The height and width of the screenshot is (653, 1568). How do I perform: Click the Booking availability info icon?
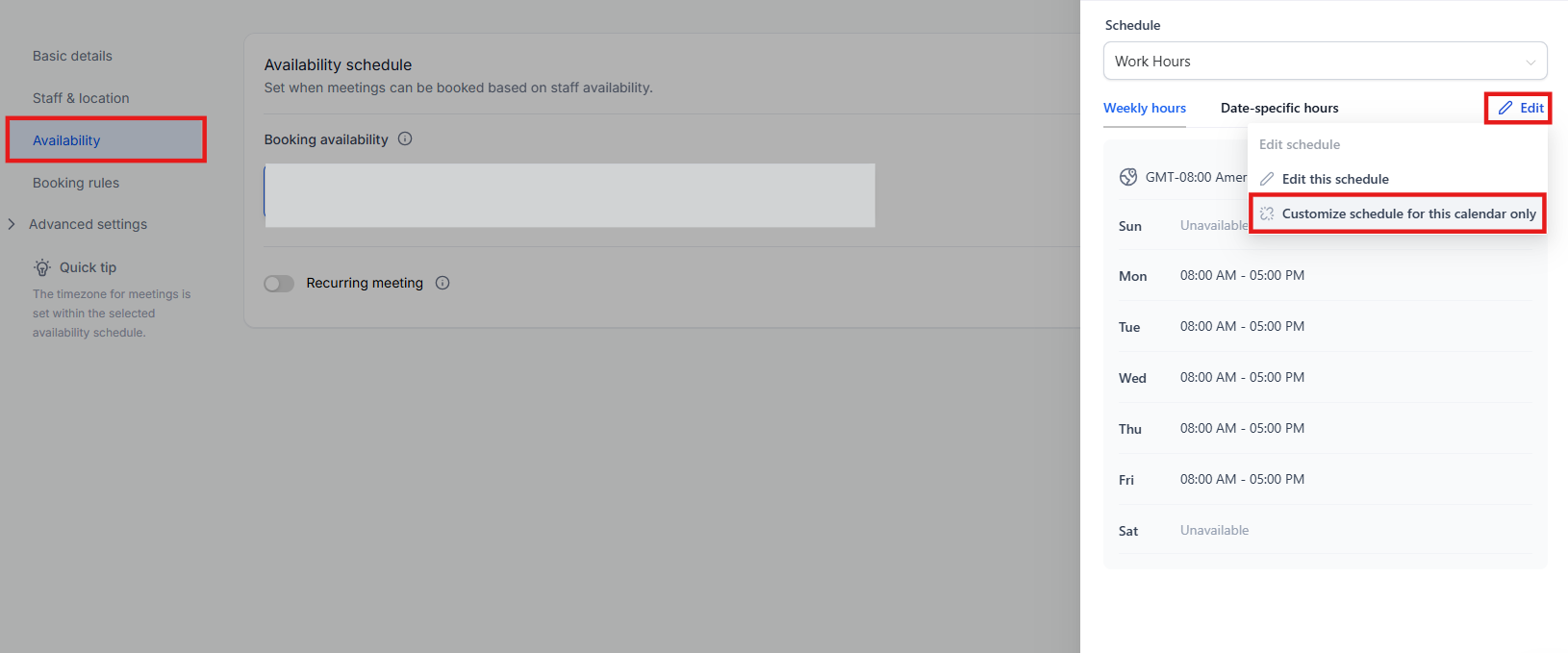tap(405, 138)
